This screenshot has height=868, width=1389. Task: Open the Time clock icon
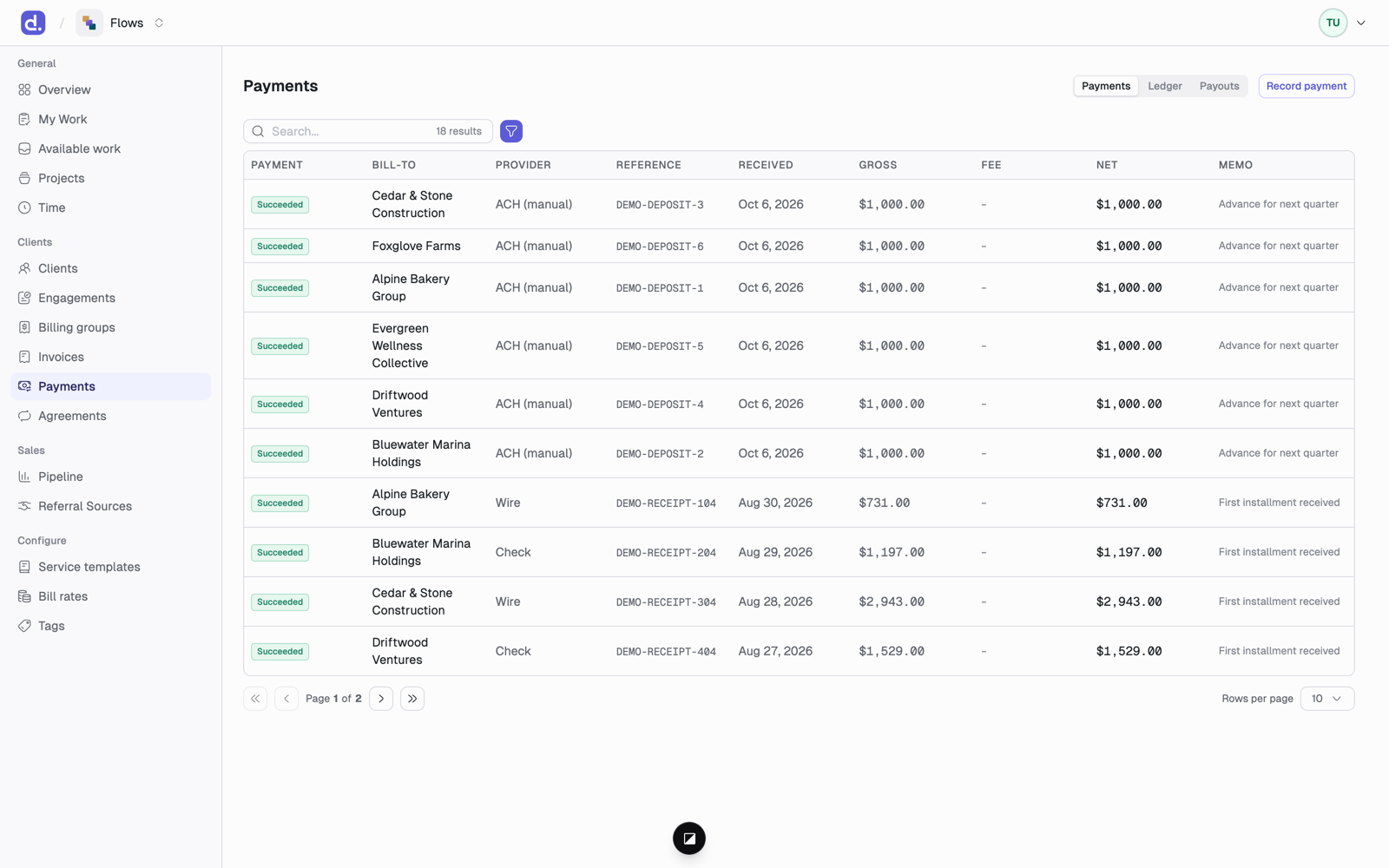point(24,207)
